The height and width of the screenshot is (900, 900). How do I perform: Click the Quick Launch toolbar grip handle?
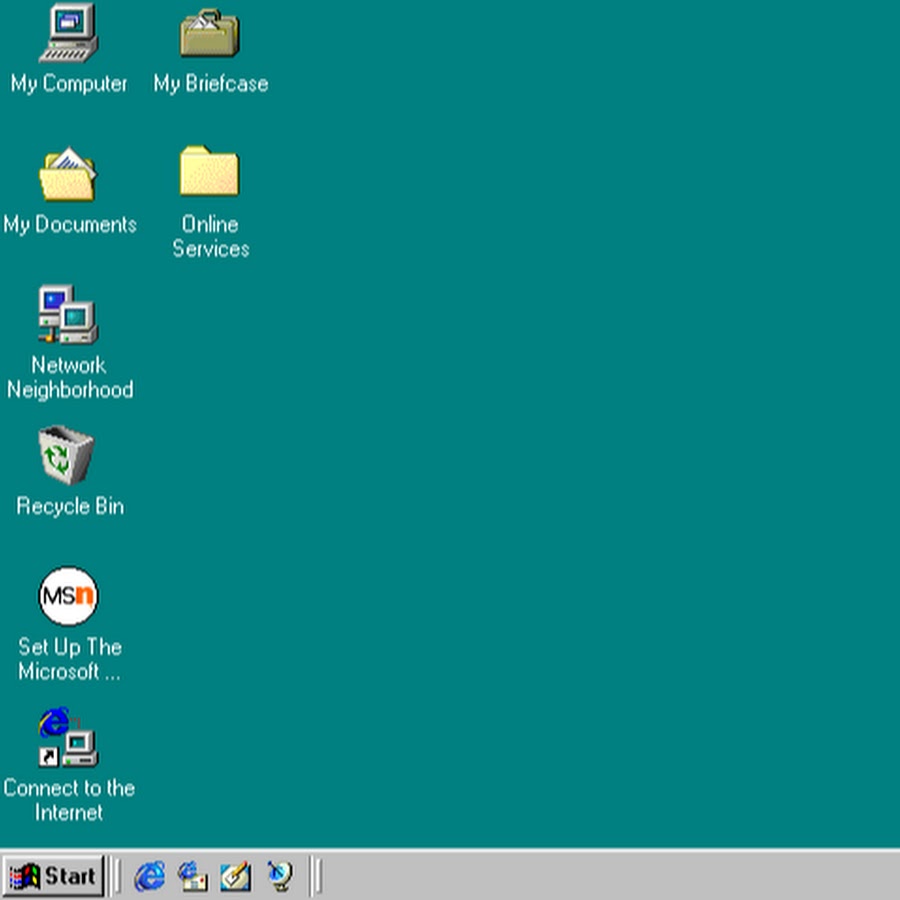pos(116,876)
